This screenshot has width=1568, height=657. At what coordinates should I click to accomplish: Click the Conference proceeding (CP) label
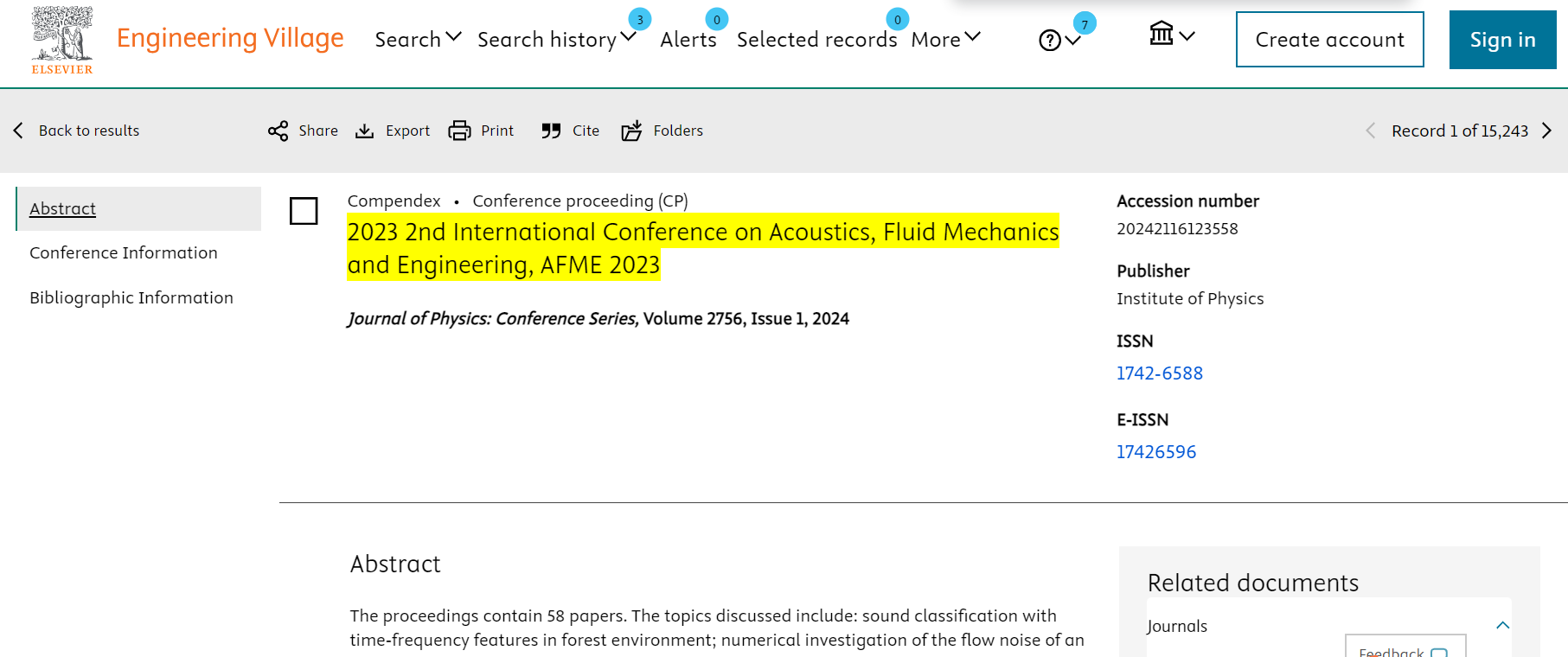(x=580, y=201)
